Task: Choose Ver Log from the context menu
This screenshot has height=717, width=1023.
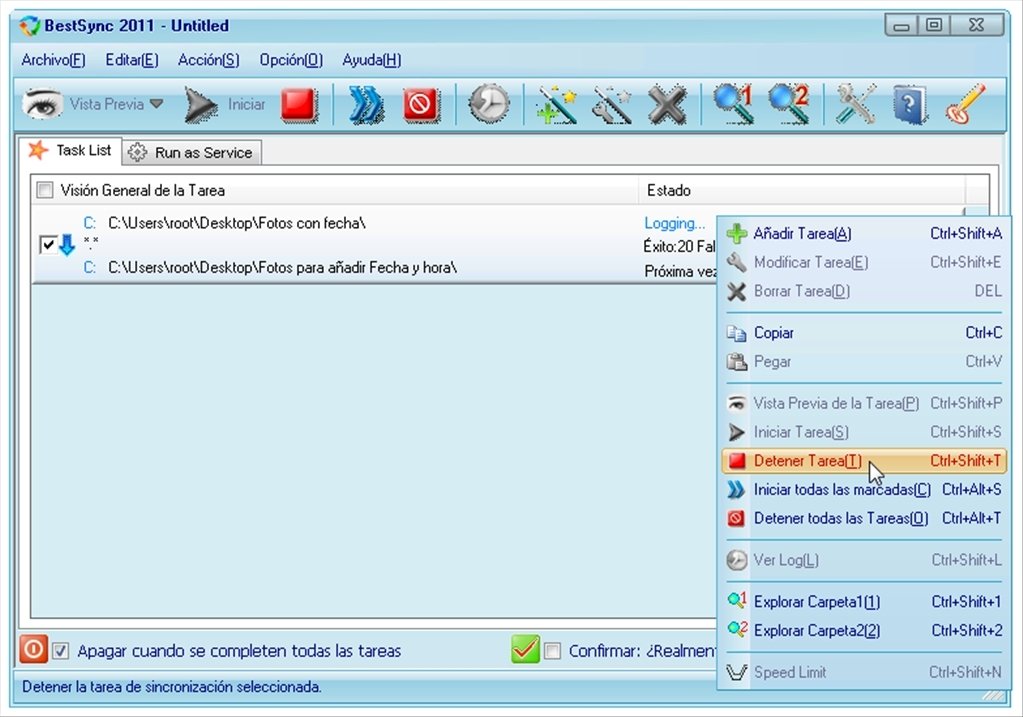Action: pyautogui.click(x=864, y=560)
